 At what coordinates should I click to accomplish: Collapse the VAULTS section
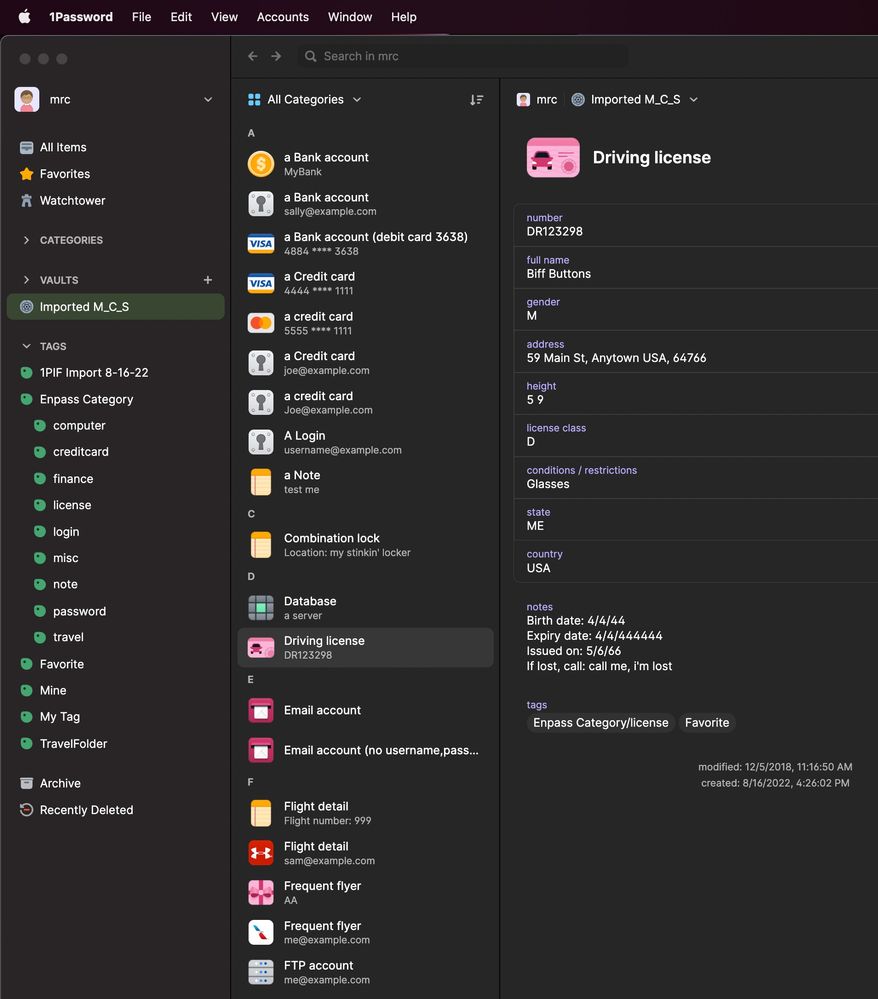(x=27, y=280)
